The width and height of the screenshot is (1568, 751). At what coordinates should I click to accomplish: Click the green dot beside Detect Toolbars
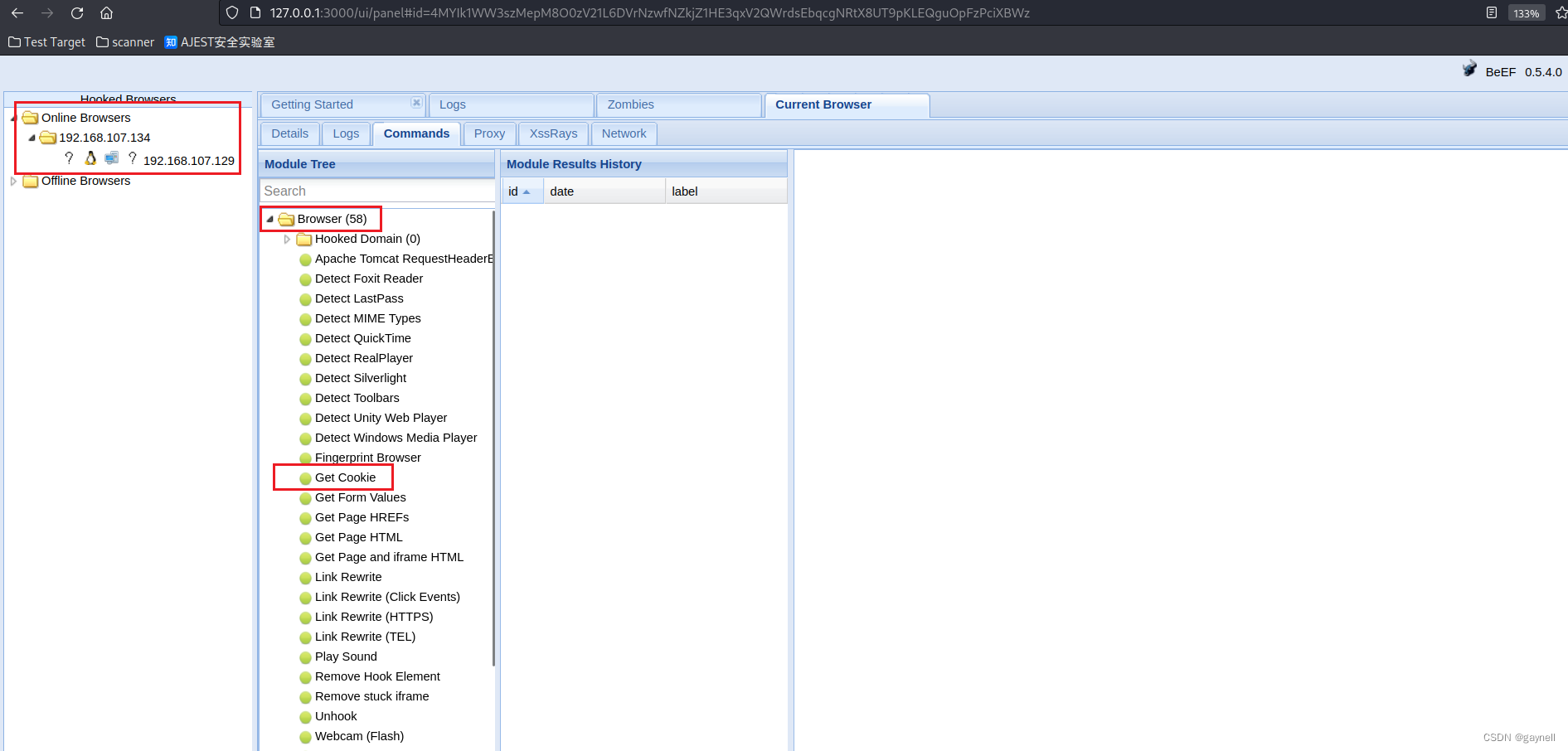coord(305,399)
